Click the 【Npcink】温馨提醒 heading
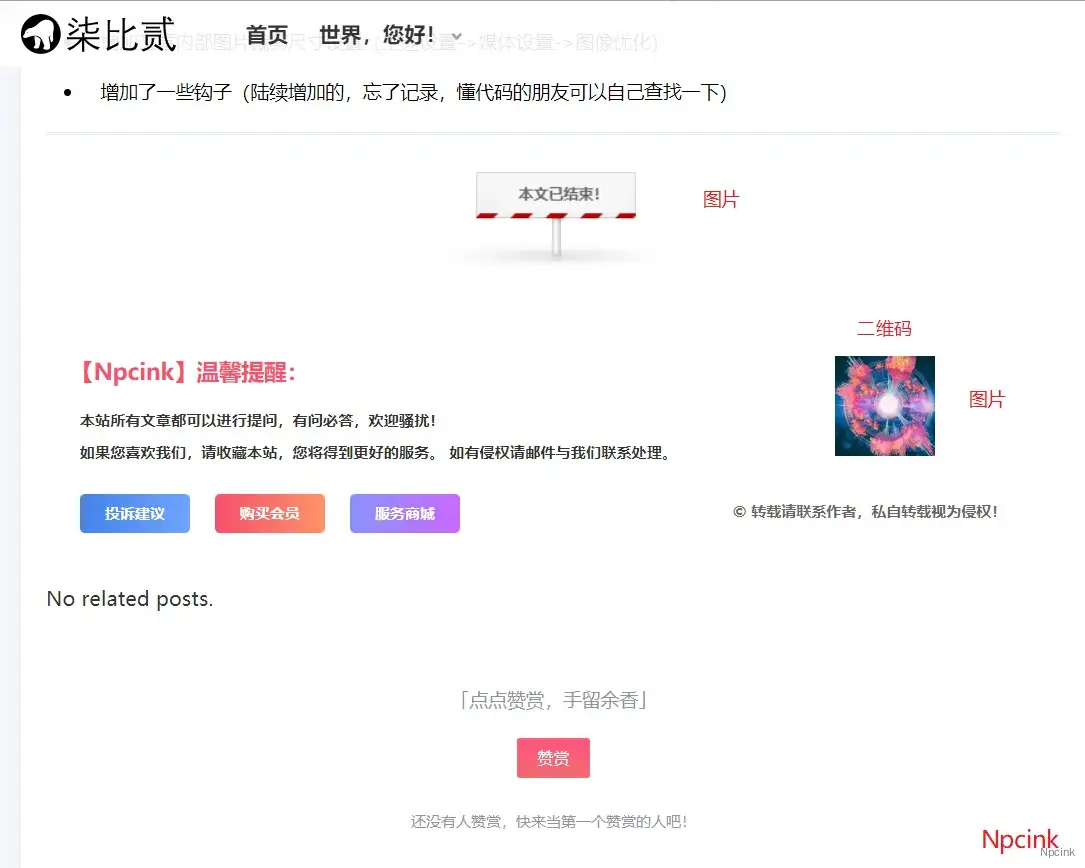The height and width of the screenshot is (868, 1085). pyautogui.click(x=187, y=373)
